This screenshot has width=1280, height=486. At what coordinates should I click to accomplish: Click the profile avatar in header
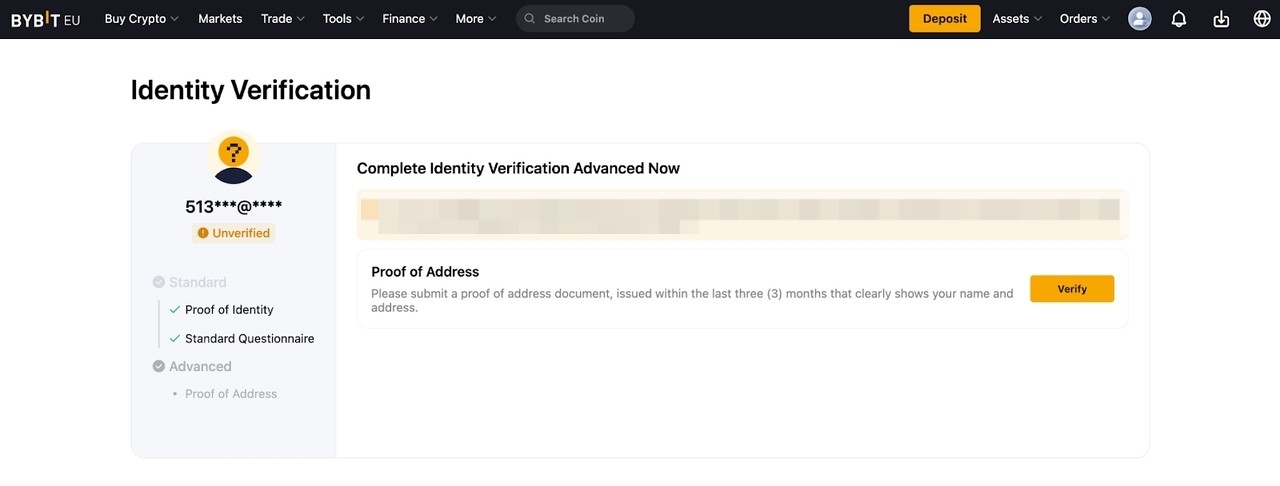(x=1139, y=19)
